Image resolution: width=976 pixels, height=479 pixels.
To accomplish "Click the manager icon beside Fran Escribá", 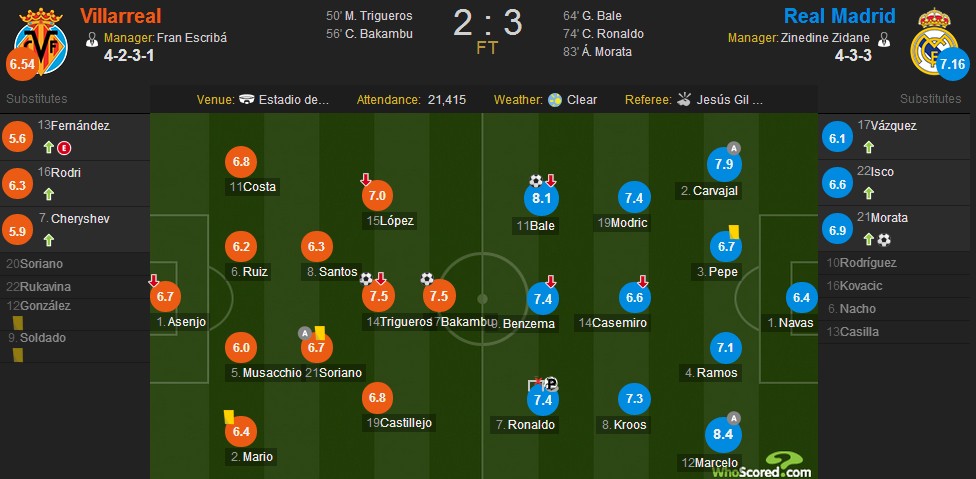I will (93, 39).
